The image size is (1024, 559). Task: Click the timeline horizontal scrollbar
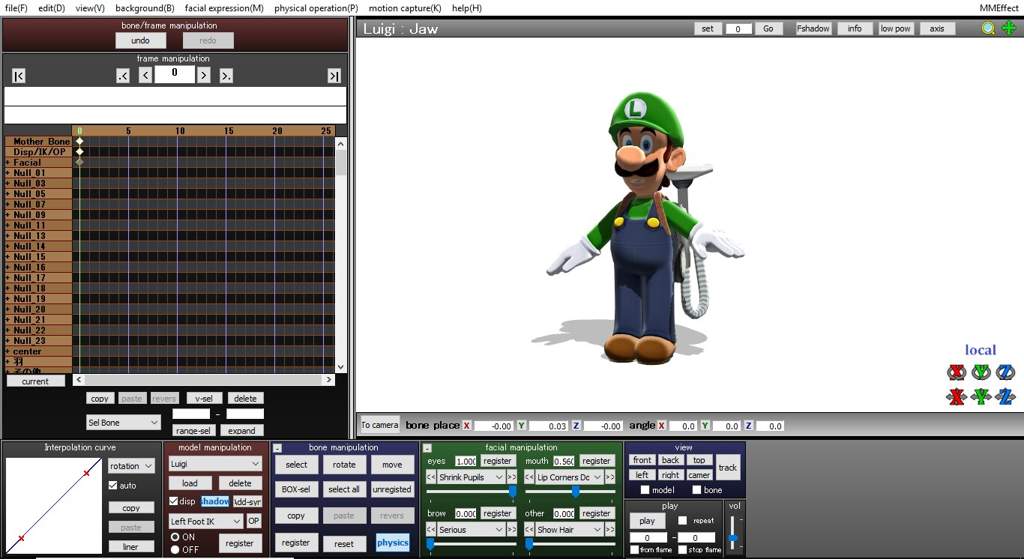pyautogui.click(x=204, y=379)
